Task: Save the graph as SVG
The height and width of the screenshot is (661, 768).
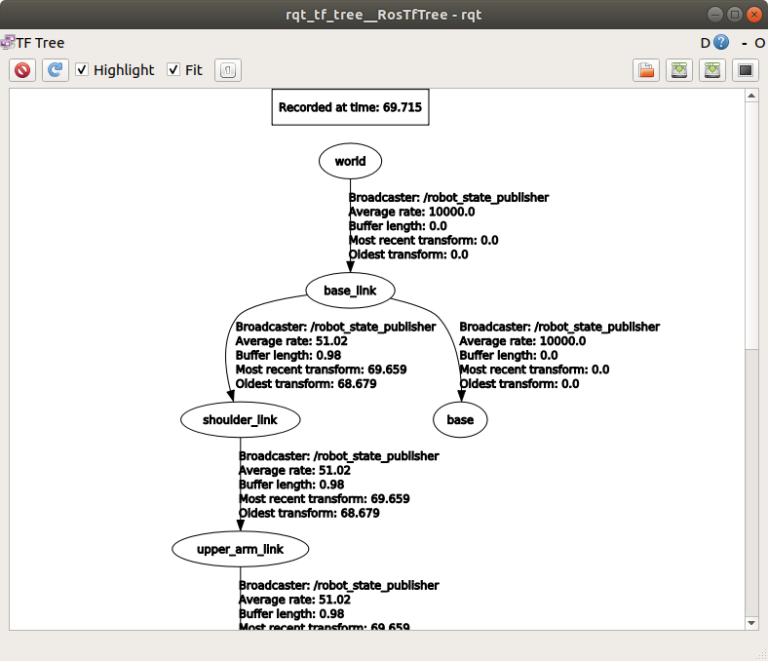Action: [712, 70]
